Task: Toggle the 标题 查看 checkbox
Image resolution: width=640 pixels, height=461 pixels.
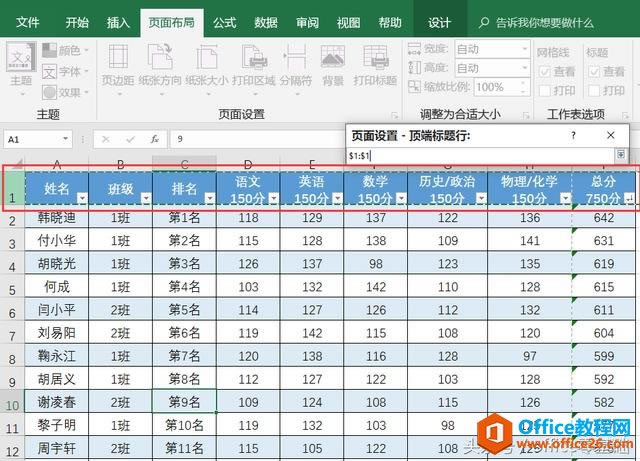Action: click(593, 72)
